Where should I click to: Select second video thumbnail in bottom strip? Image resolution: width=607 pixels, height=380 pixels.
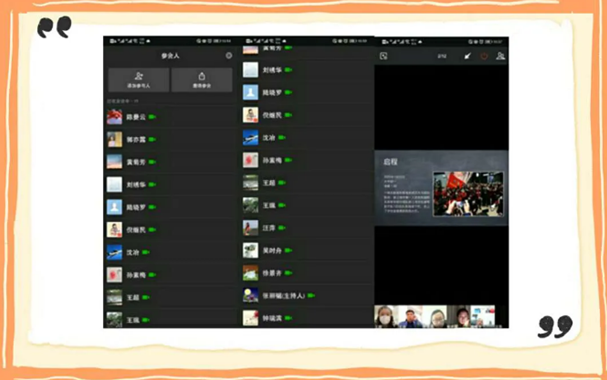tap(410, 317)
